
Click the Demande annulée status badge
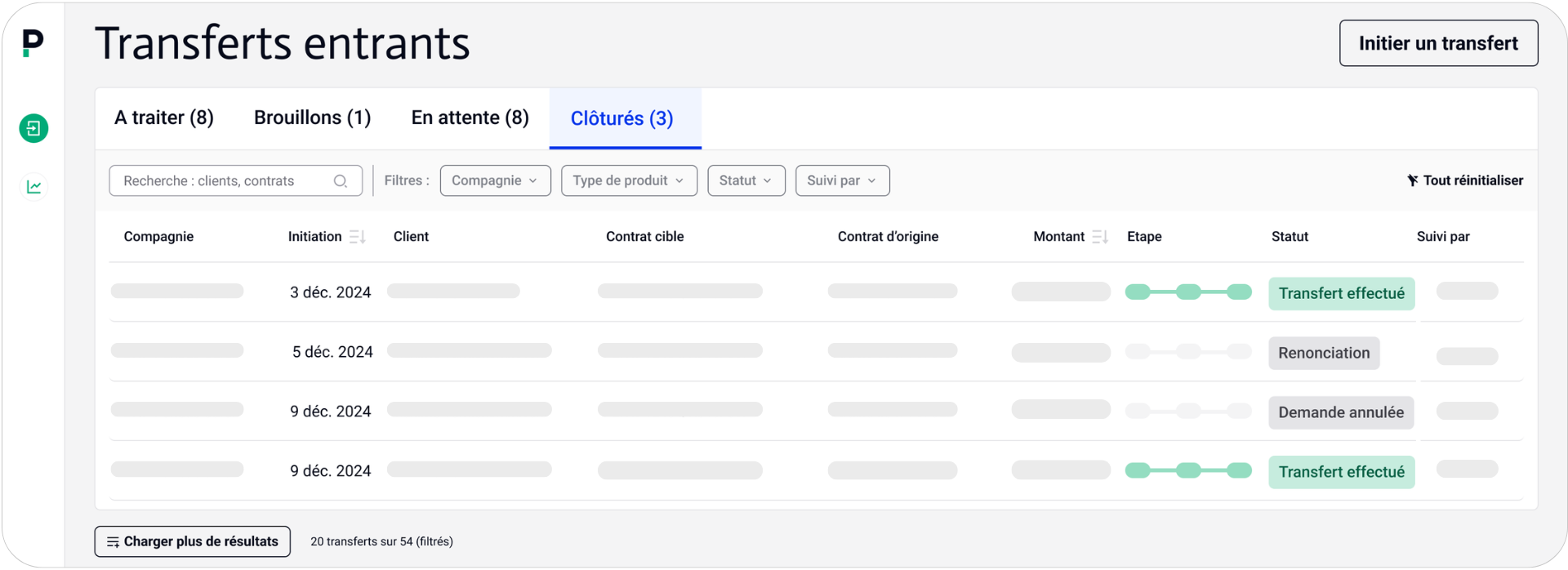(1341, 413)
